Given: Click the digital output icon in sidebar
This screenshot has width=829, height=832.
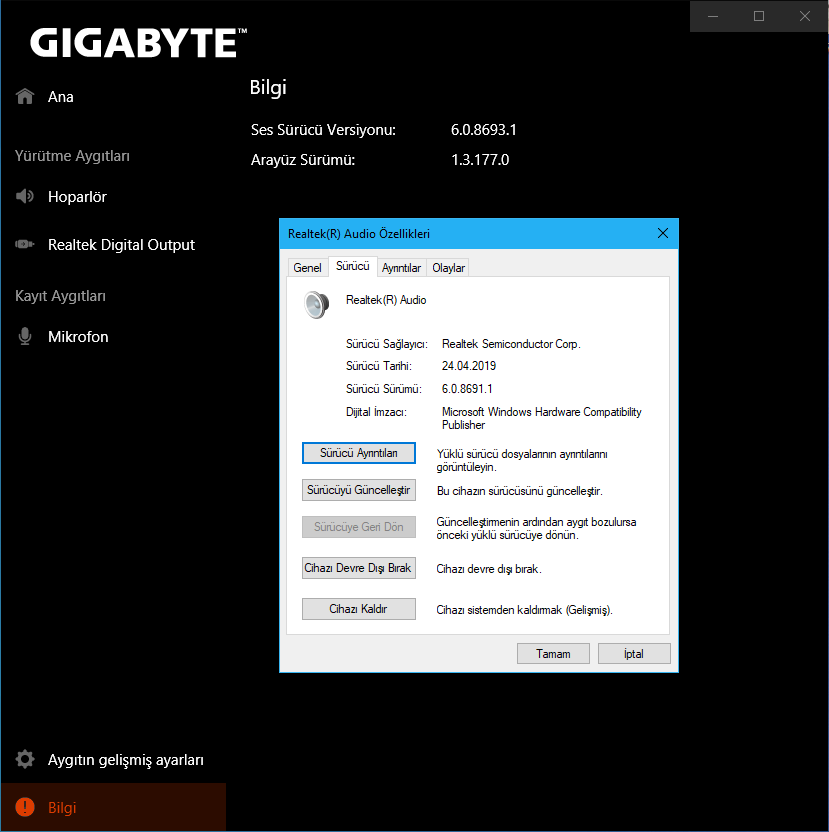Looking at the screenshot, I should [24, 244].
